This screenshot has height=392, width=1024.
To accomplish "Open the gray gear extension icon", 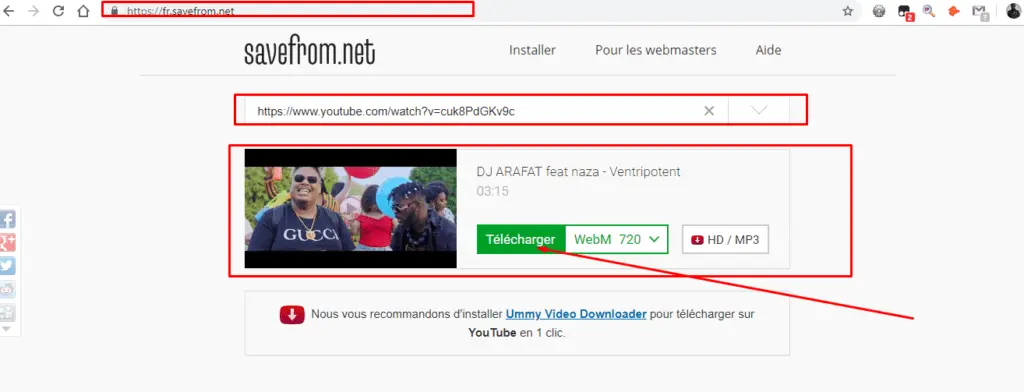I will (x=879, y=11).
